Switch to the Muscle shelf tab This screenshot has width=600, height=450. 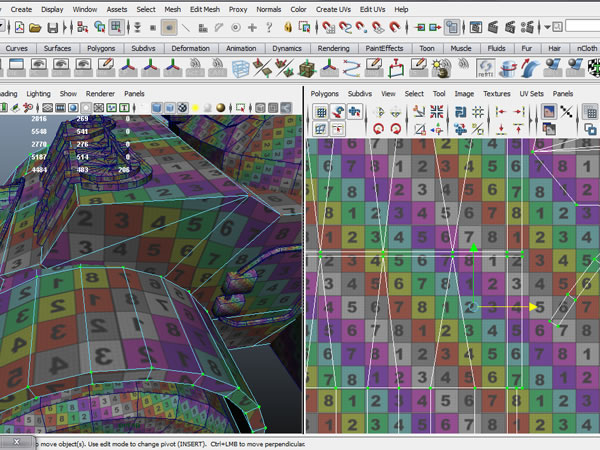(461, 48)
